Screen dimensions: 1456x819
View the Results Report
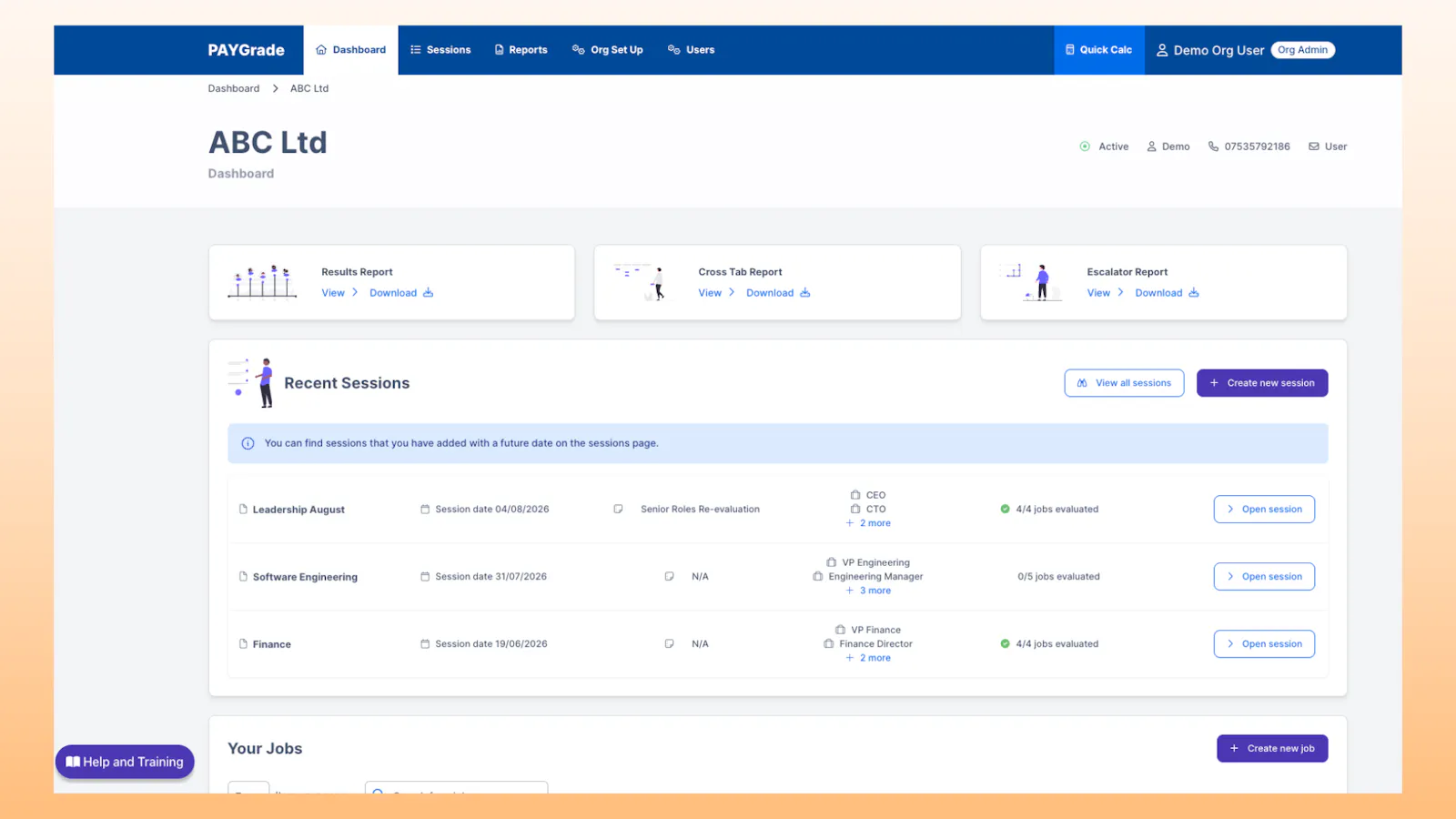[x=339, y=293]
